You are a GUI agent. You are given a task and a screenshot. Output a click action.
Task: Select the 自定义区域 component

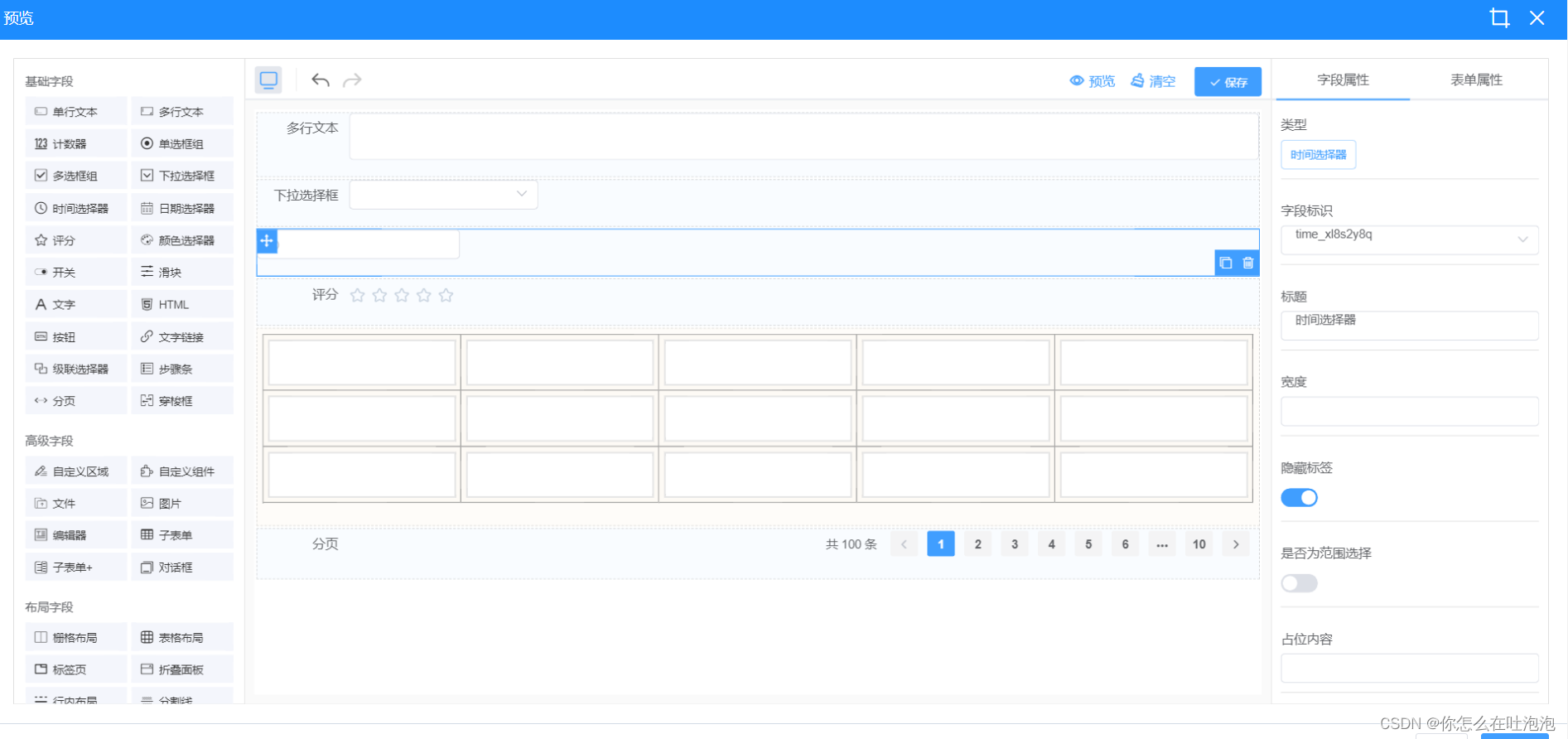(76, 471)
